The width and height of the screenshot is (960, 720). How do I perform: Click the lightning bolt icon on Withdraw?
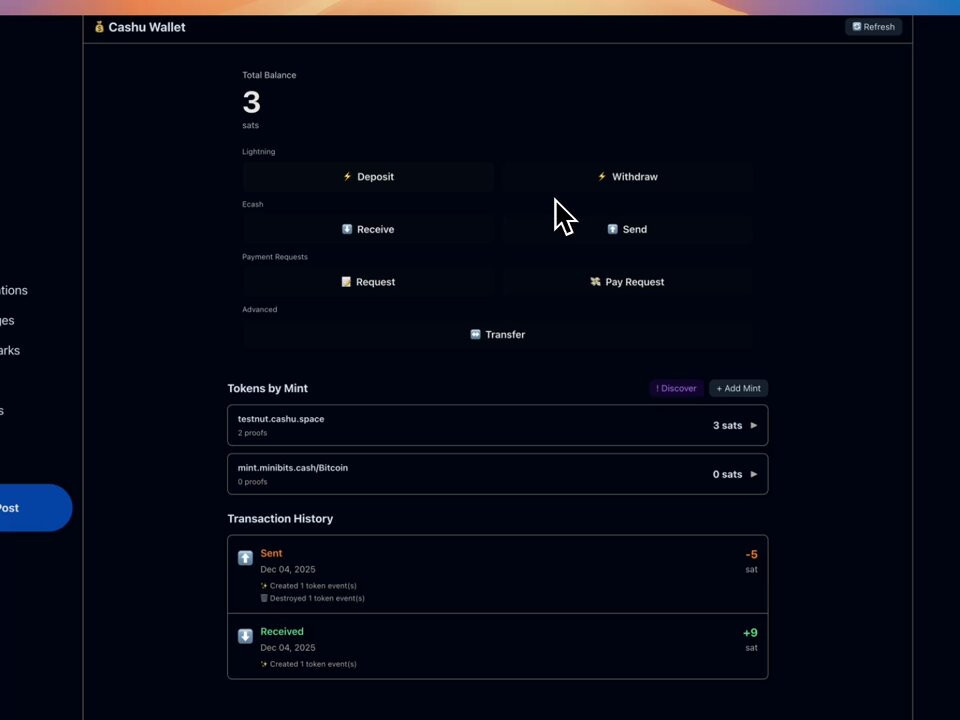click(602, 176)
